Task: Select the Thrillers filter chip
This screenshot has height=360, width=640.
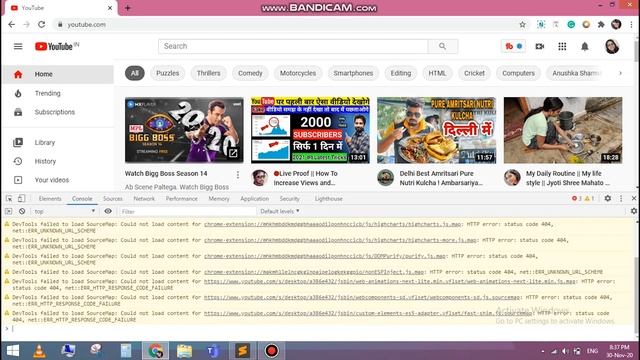Action: 209,73
